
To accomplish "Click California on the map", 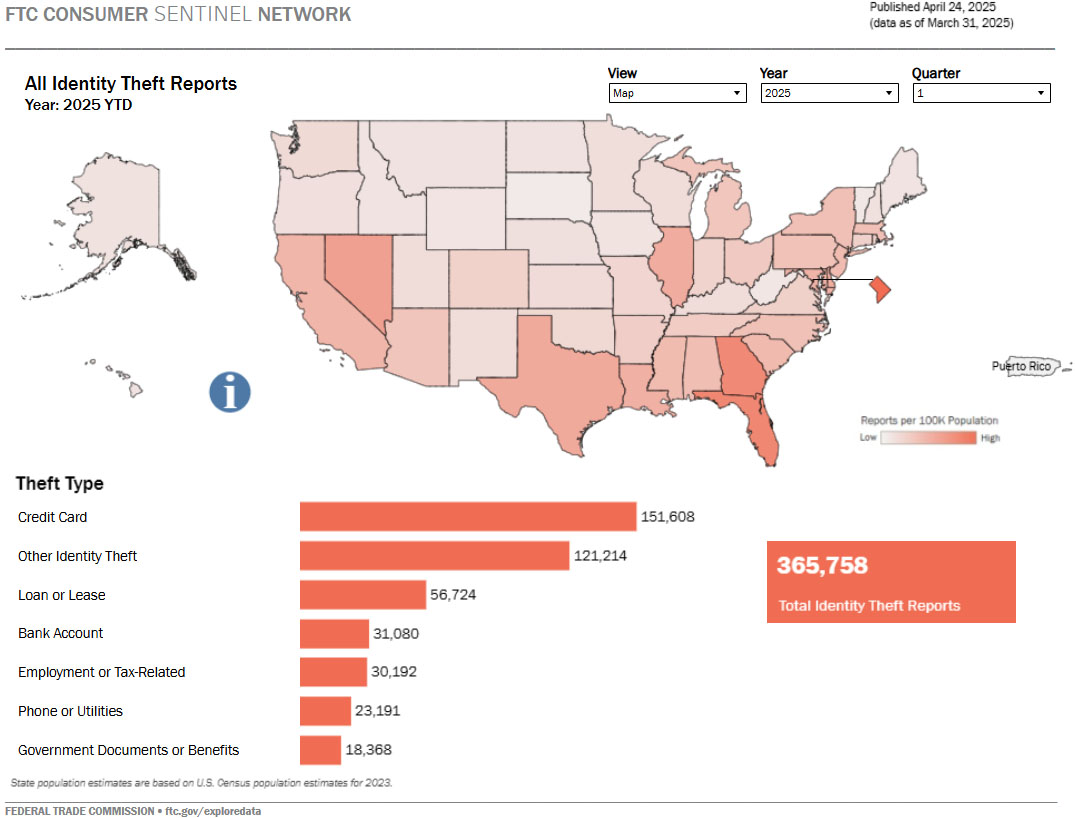I will click(x=320, y=310).
